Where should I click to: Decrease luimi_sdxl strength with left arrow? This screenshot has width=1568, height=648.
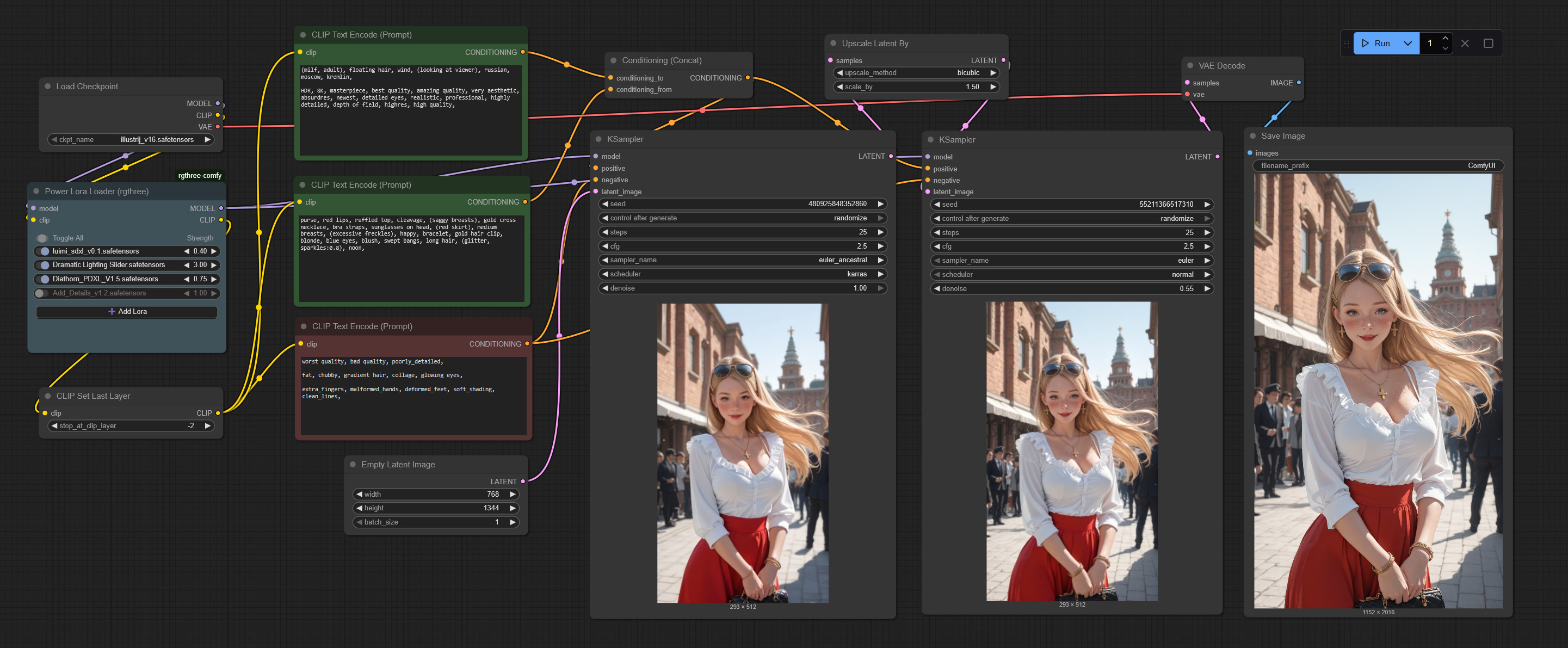tap(186, 251)
